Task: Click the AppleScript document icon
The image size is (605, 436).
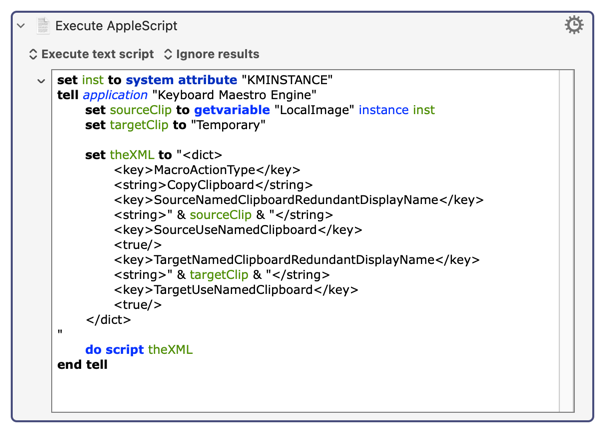Action: click(43, 26)
